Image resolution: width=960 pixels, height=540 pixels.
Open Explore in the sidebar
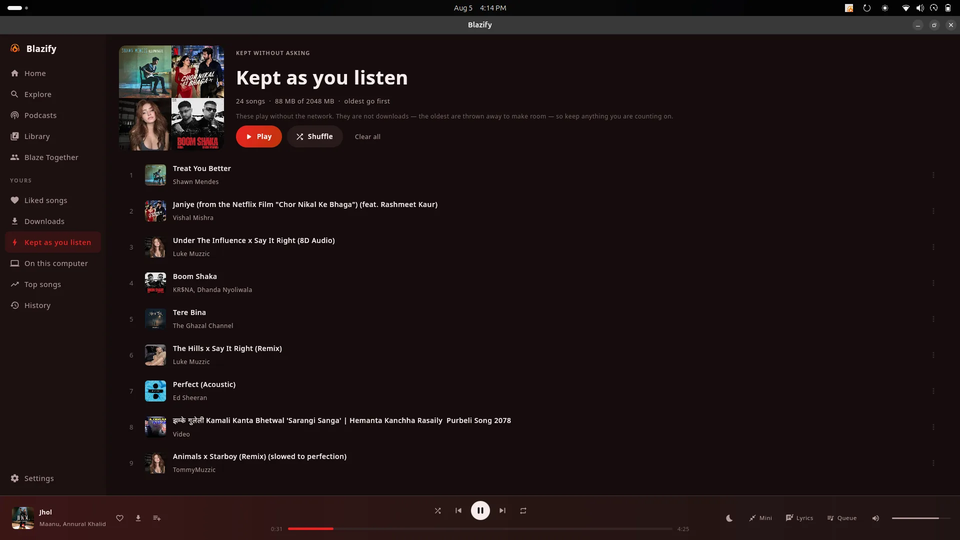click(x=53, y=94)
